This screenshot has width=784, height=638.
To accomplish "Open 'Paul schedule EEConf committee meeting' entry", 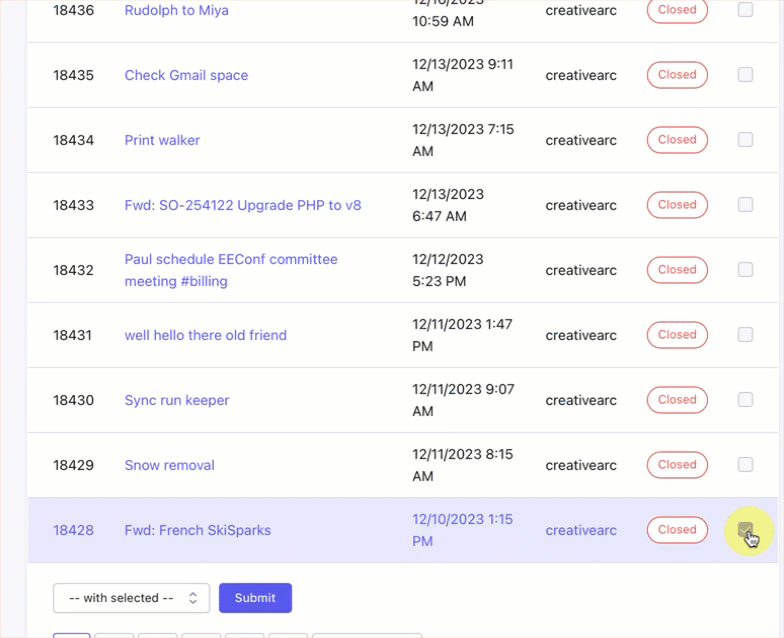I will tap(230, 270).
